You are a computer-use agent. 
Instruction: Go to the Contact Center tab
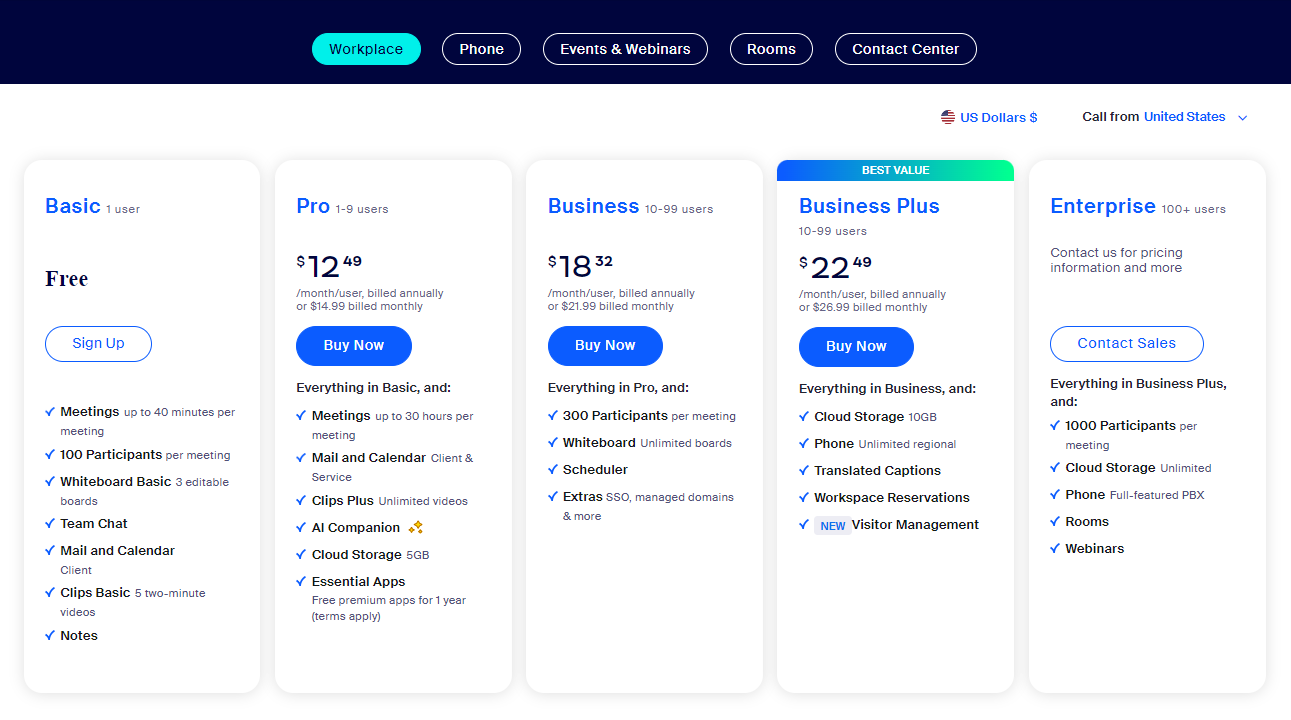pyautogui.click(x=905, y=49)
